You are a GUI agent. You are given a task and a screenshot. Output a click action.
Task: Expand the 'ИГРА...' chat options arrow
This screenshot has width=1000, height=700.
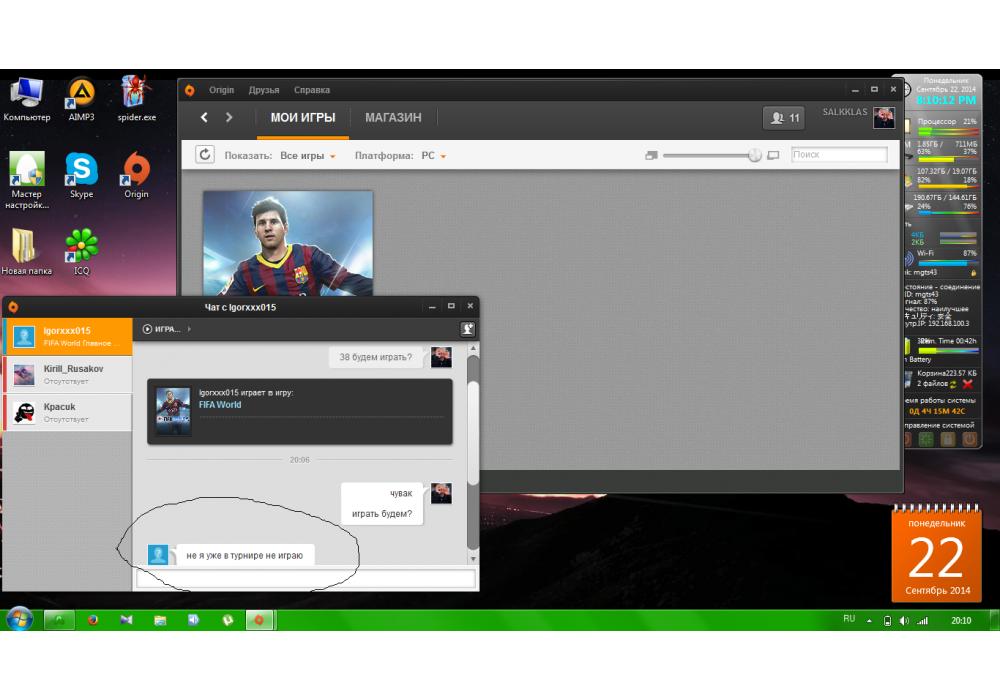tap(189, 329)
